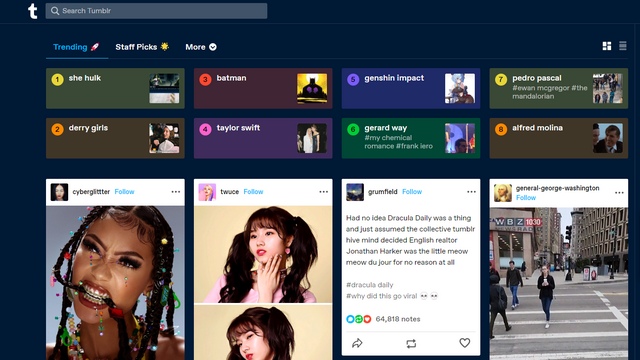Open the batman trending tag
The height and width of the screenshot is (360, 640).
pos(263,88)
